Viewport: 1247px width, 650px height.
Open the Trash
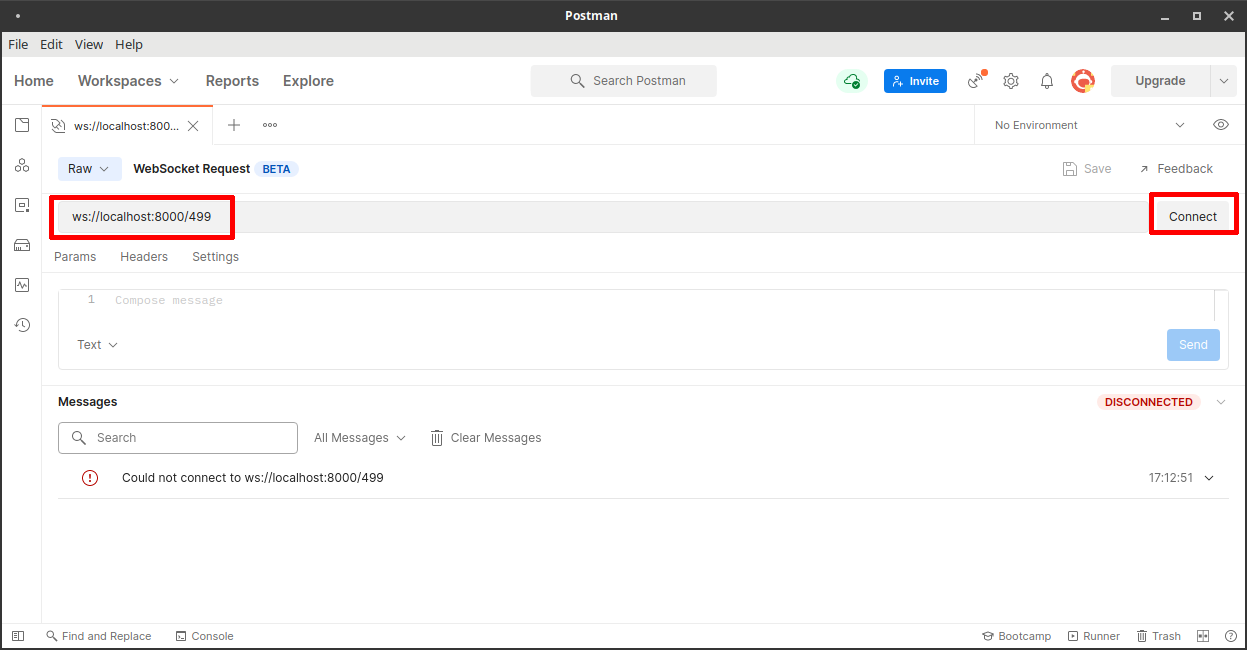pos(1158,636)
